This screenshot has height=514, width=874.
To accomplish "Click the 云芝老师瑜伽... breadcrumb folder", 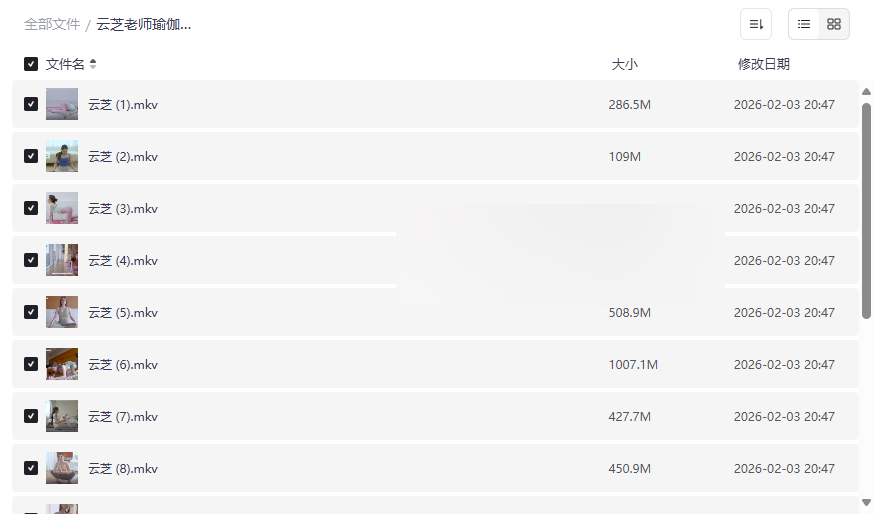I will (144, 24).
